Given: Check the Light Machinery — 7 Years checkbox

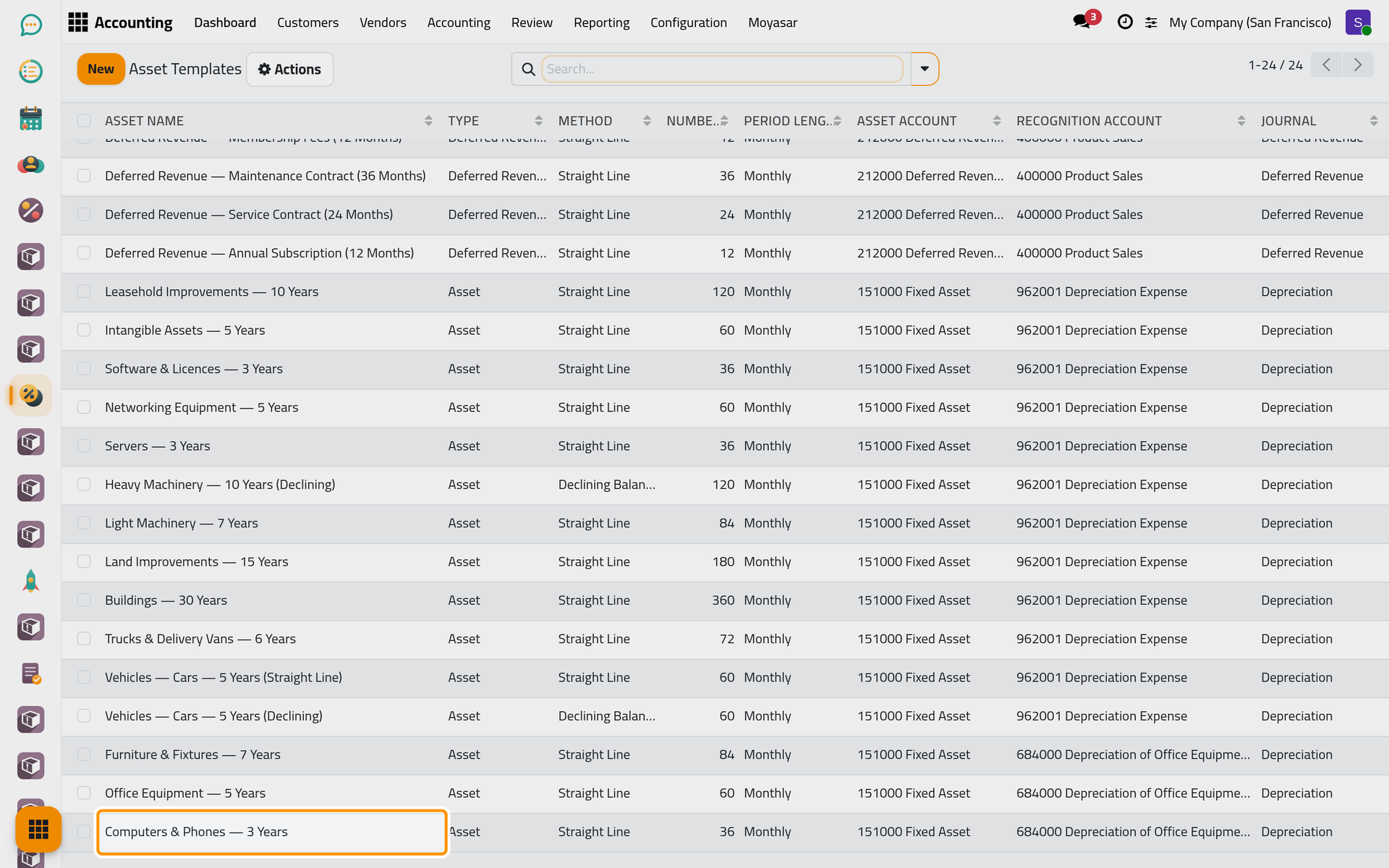Looking at the screenshot, I should click(84, 523).
